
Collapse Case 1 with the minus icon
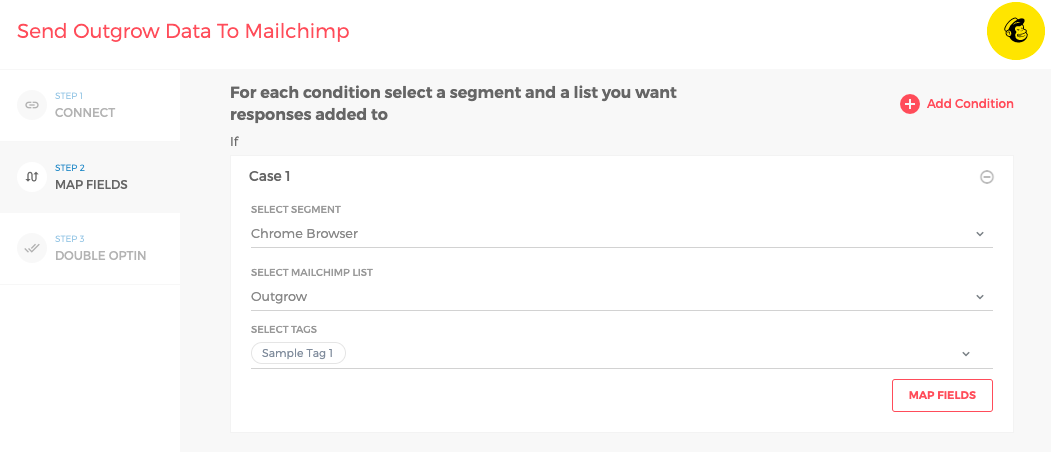[x=986, y=177]
